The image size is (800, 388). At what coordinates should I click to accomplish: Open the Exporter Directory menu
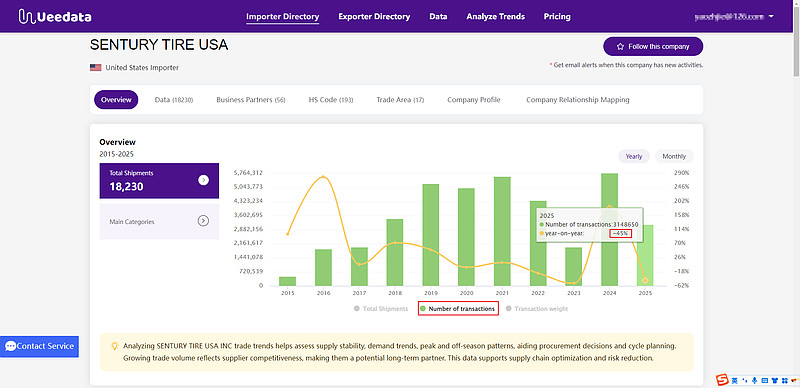coord(374,16)
